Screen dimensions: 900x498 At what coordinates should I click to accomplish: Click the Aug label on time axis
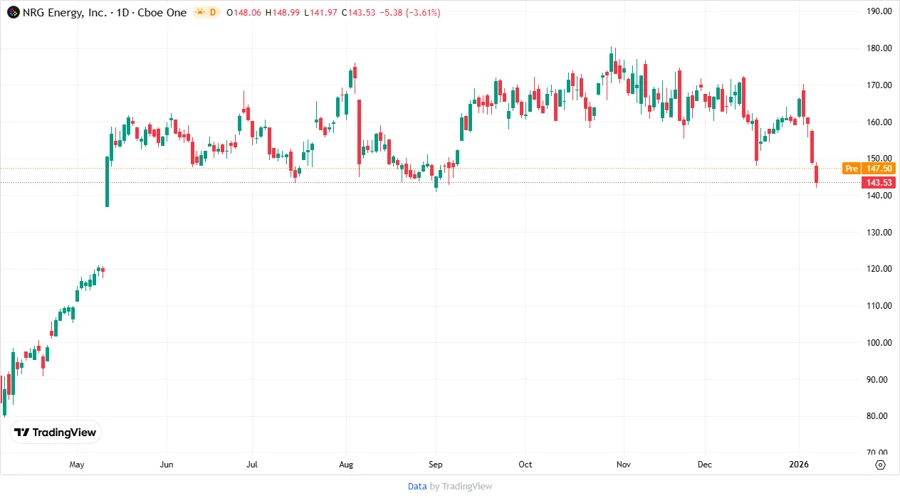pyautogui.click(x=346, y=465)
